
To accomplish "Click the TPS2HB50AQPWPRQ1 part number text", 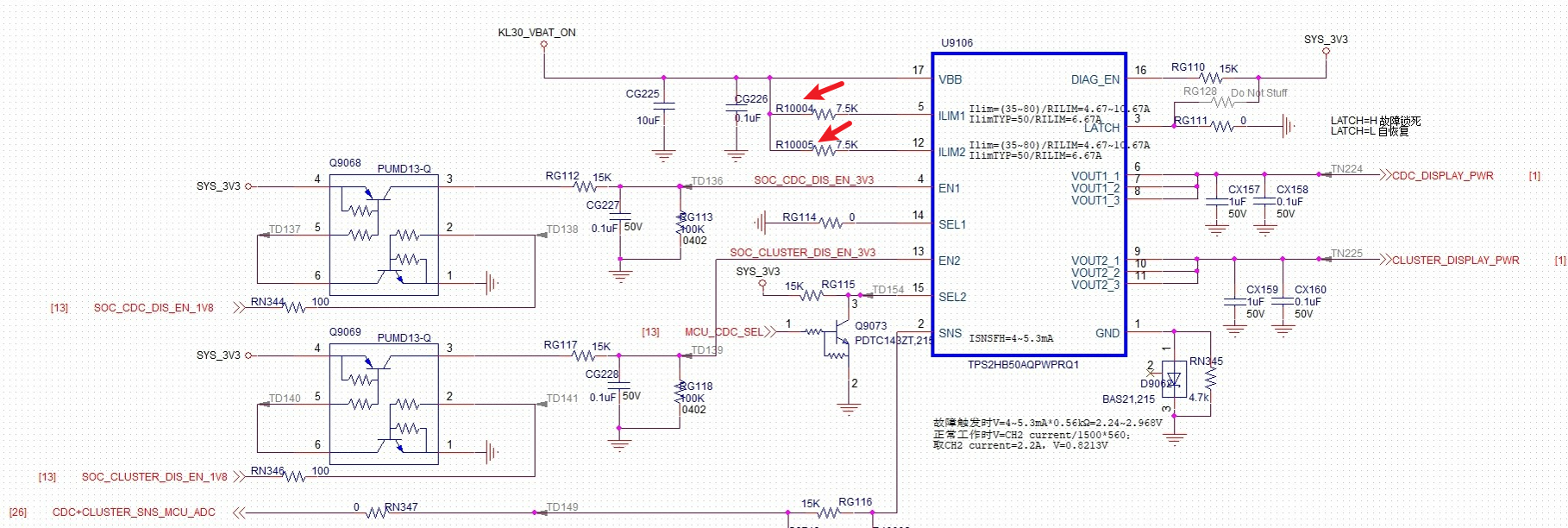I will click(x=1023, y=365).
